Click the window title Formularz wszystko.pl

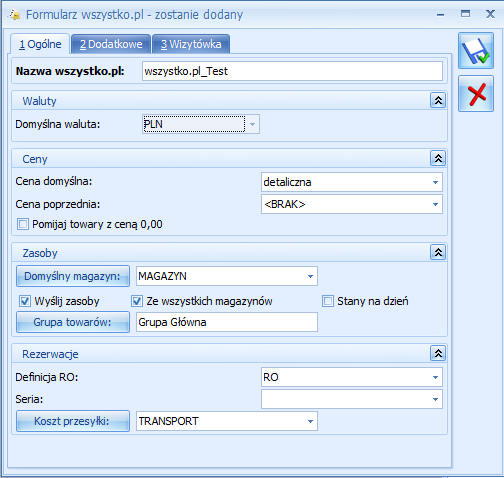[x=134, y=15]
